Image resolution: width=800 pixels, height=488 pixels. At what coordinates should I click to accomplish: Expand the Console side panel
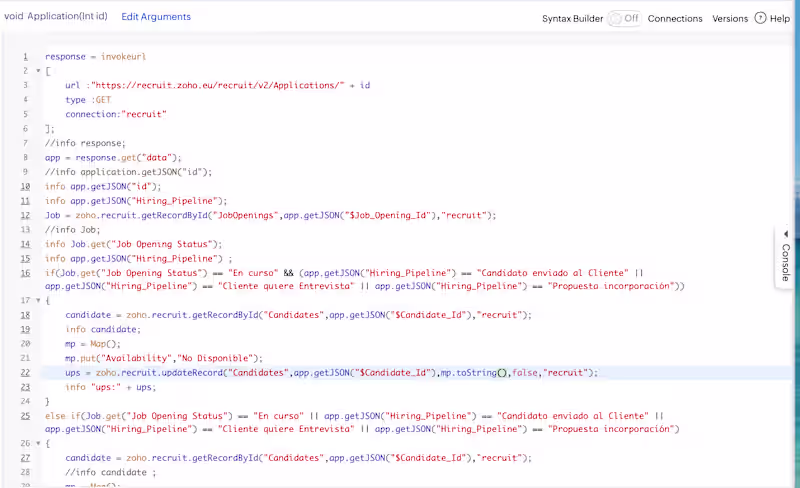pyautogui.click(x=786, y=257)
